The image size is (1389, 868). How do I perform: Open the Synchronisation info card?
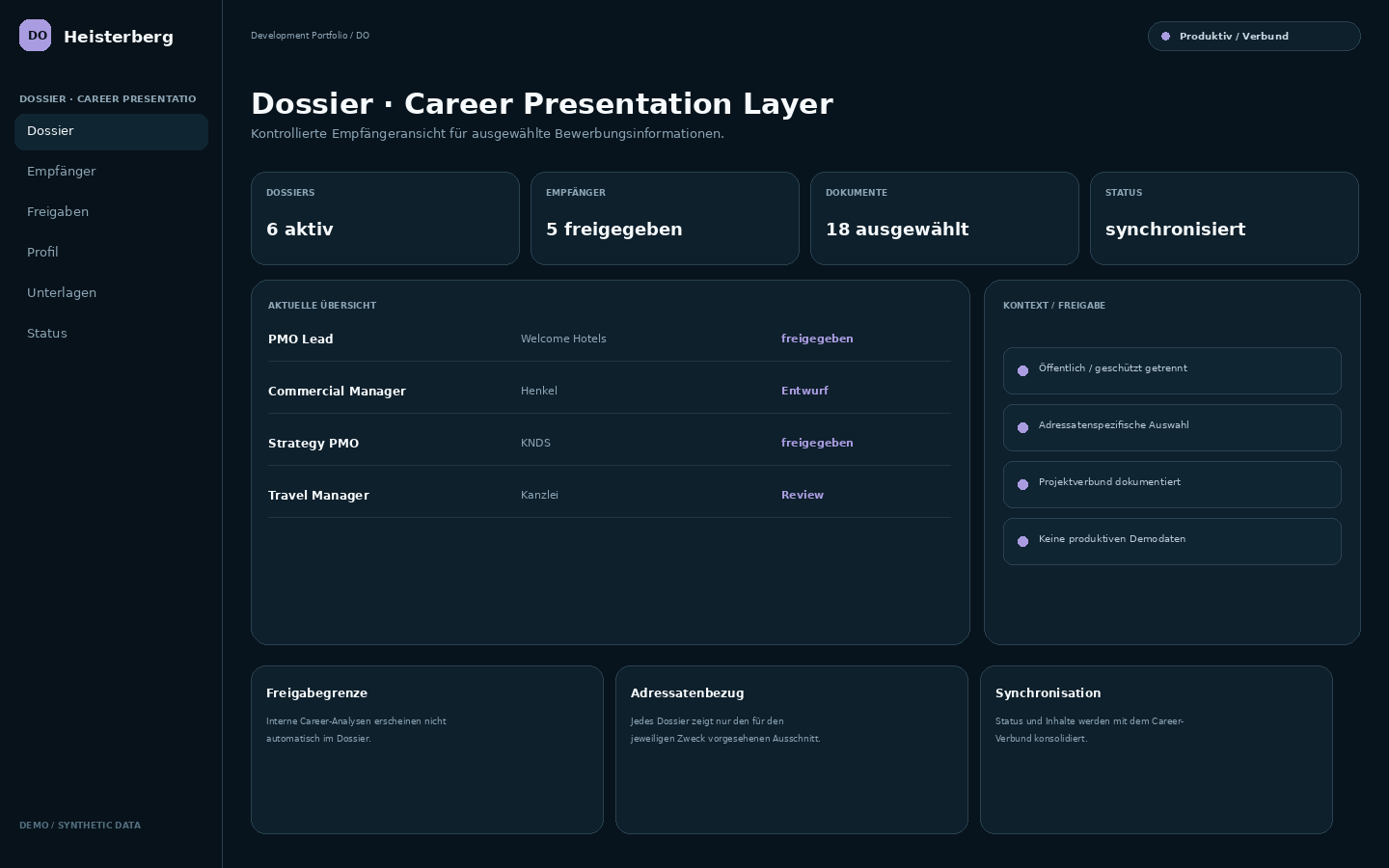(x=1157, y=749)
